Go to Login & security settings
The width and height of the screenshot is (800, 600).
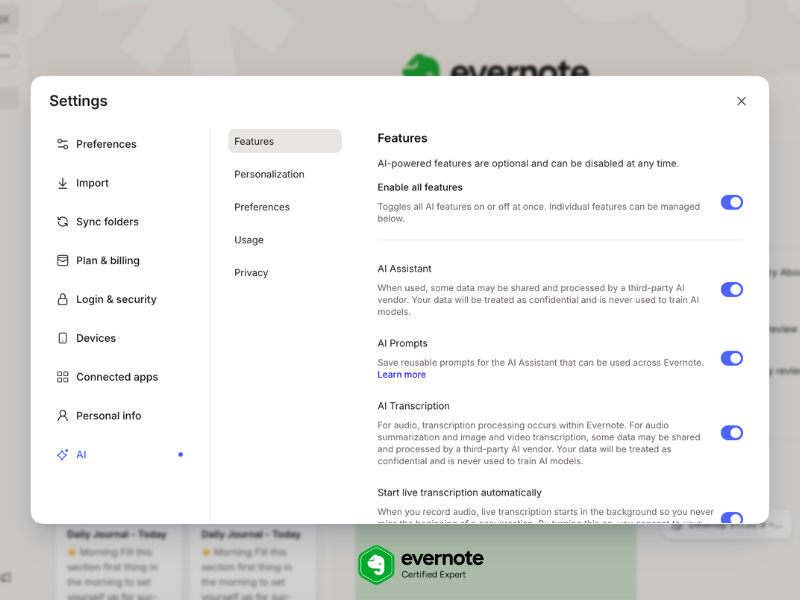pyautogui.click(x=116, y=299)
